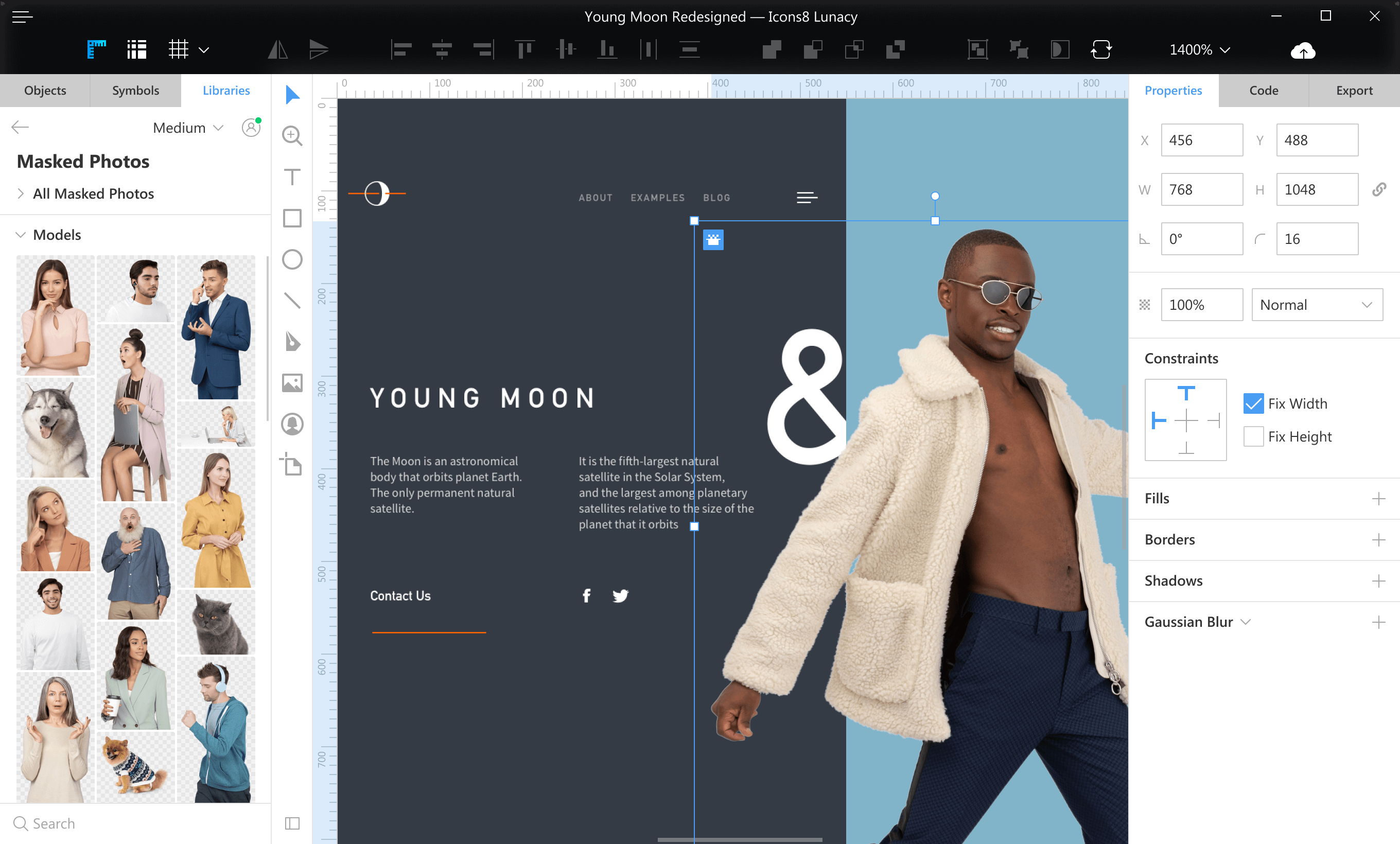Select the Oval tool

point(292,259)
